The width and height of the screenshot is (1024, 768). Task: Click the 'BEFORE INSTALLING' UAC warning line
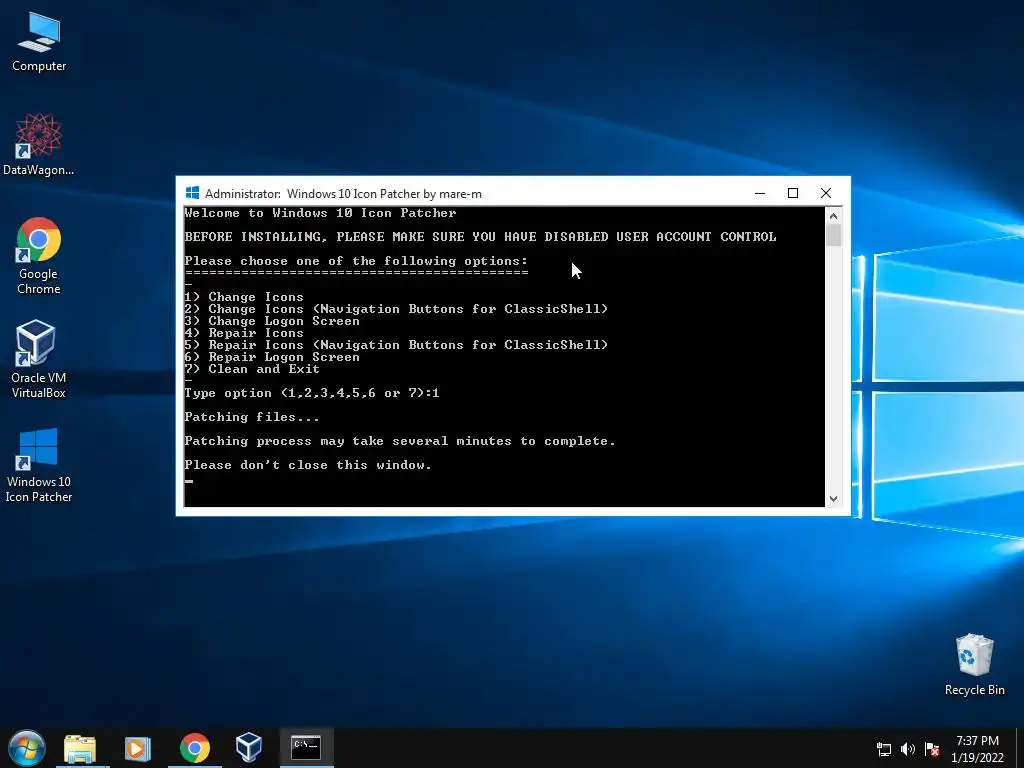click(x=480, y=236)
